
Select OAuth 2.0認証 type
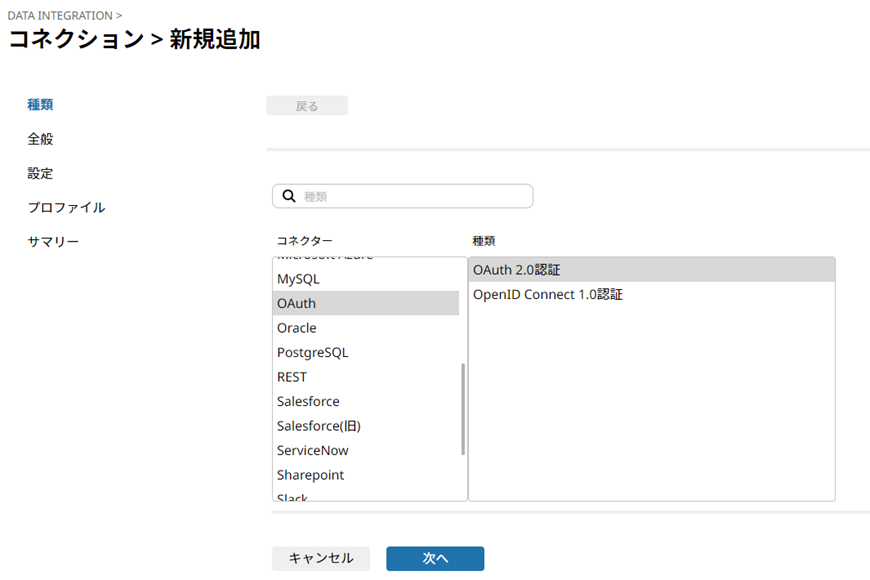[x=651, y=270]
